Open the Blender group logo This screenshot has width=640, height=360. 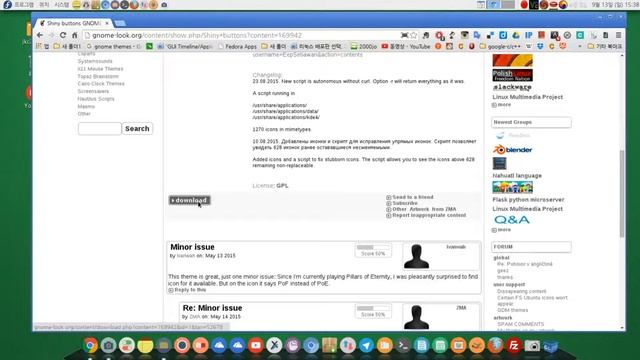[513, 149]
